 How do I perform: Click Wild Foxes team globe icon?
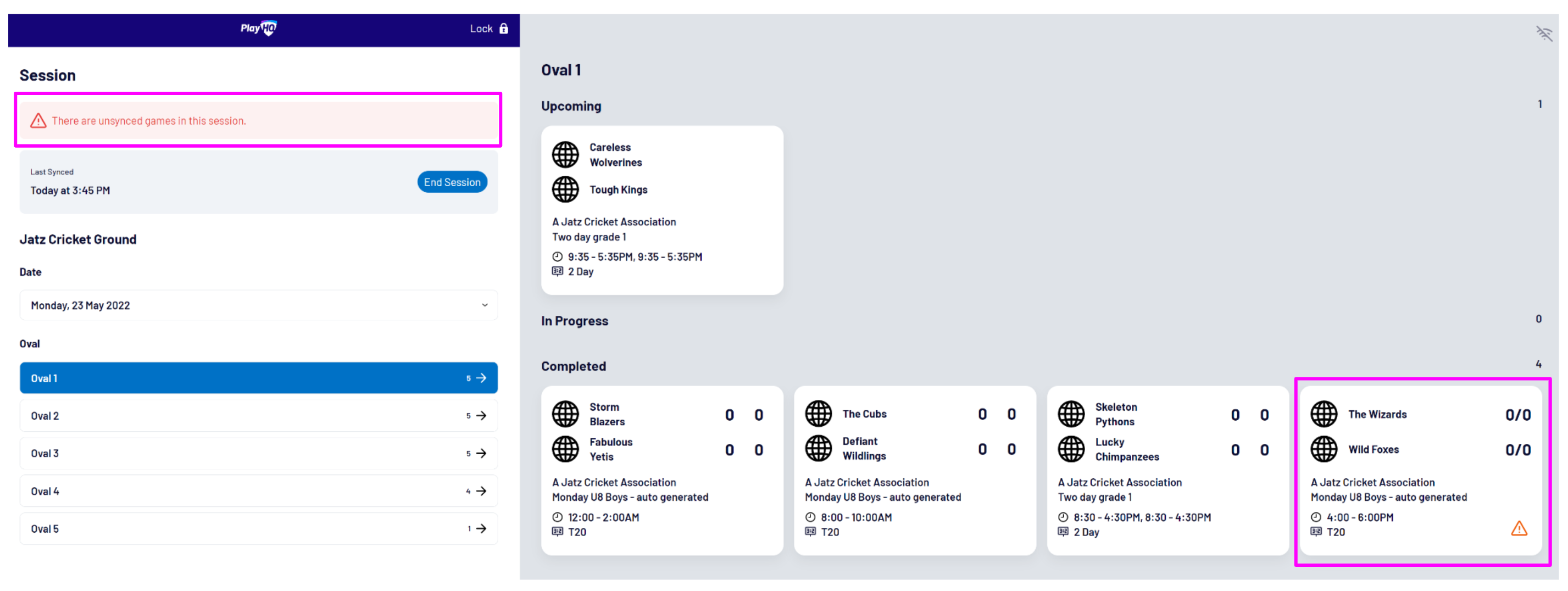click(1324, 449)
